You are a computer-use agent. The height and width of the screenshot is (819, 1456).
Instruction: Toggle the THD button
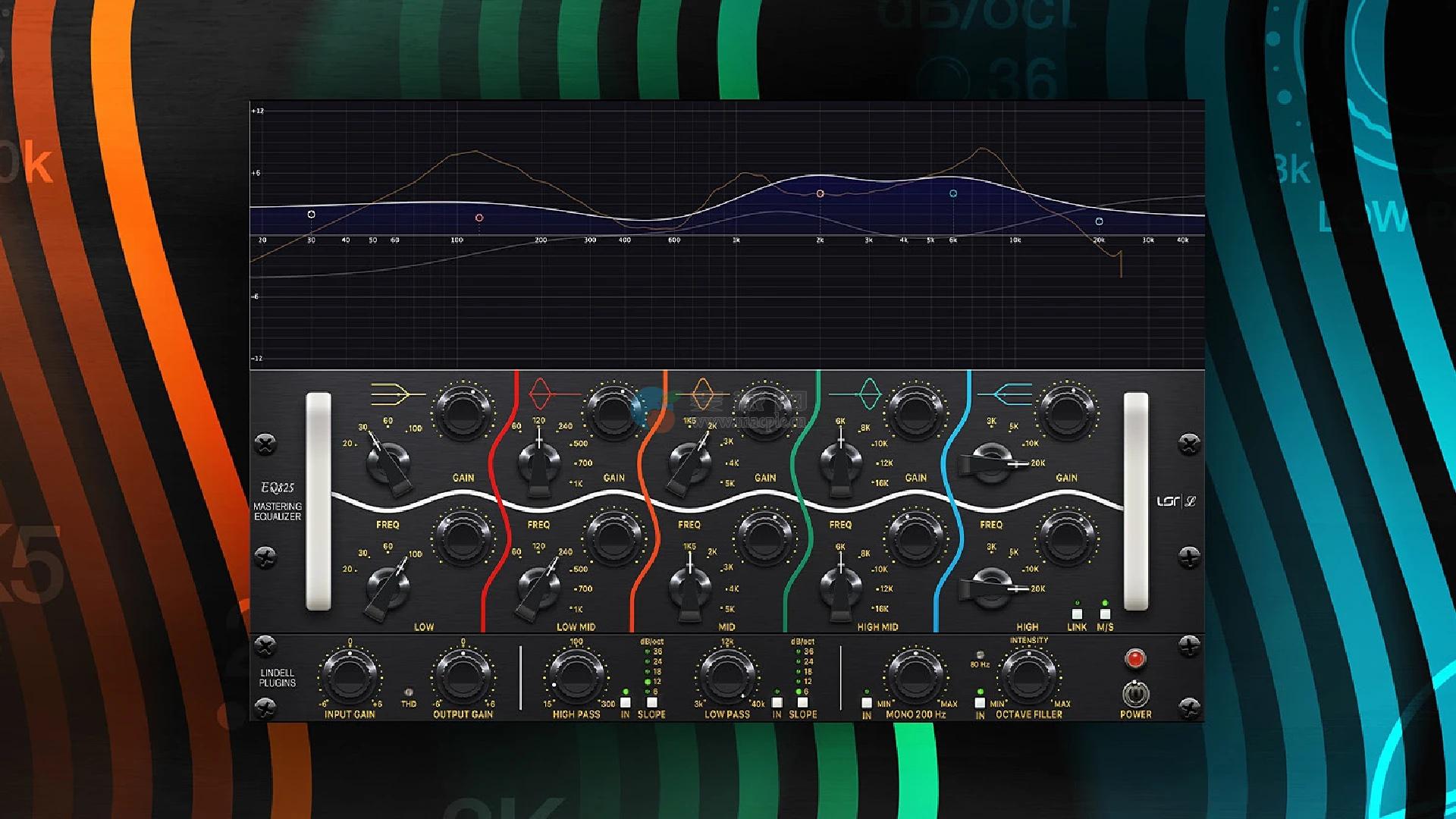pyautogui.click(x=409, y=692)
